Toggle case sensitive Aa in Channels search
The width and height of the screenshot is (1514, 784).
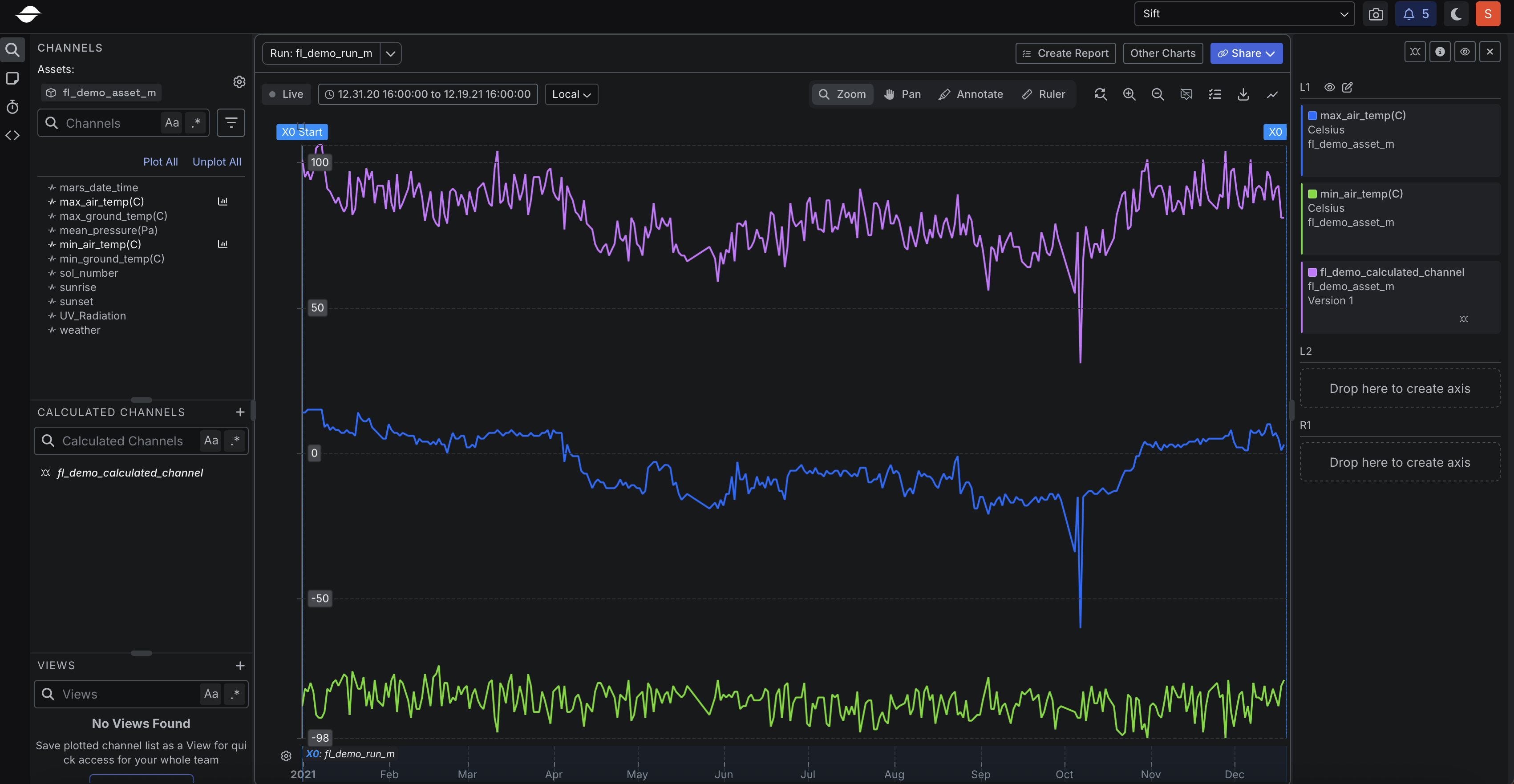(x=172, y=123)
